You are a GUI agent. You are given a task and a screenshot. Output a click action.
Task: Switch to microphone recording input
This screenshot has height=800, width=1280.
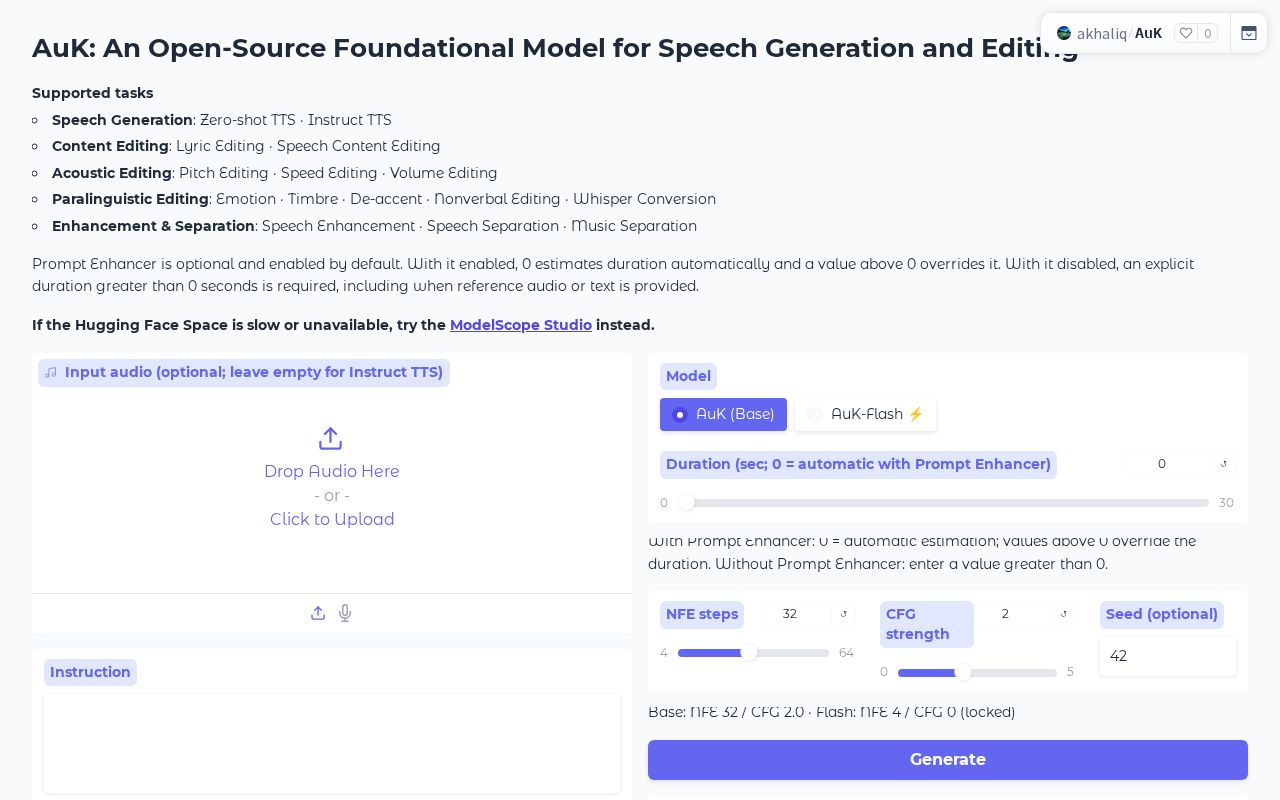tap(345, 613)
